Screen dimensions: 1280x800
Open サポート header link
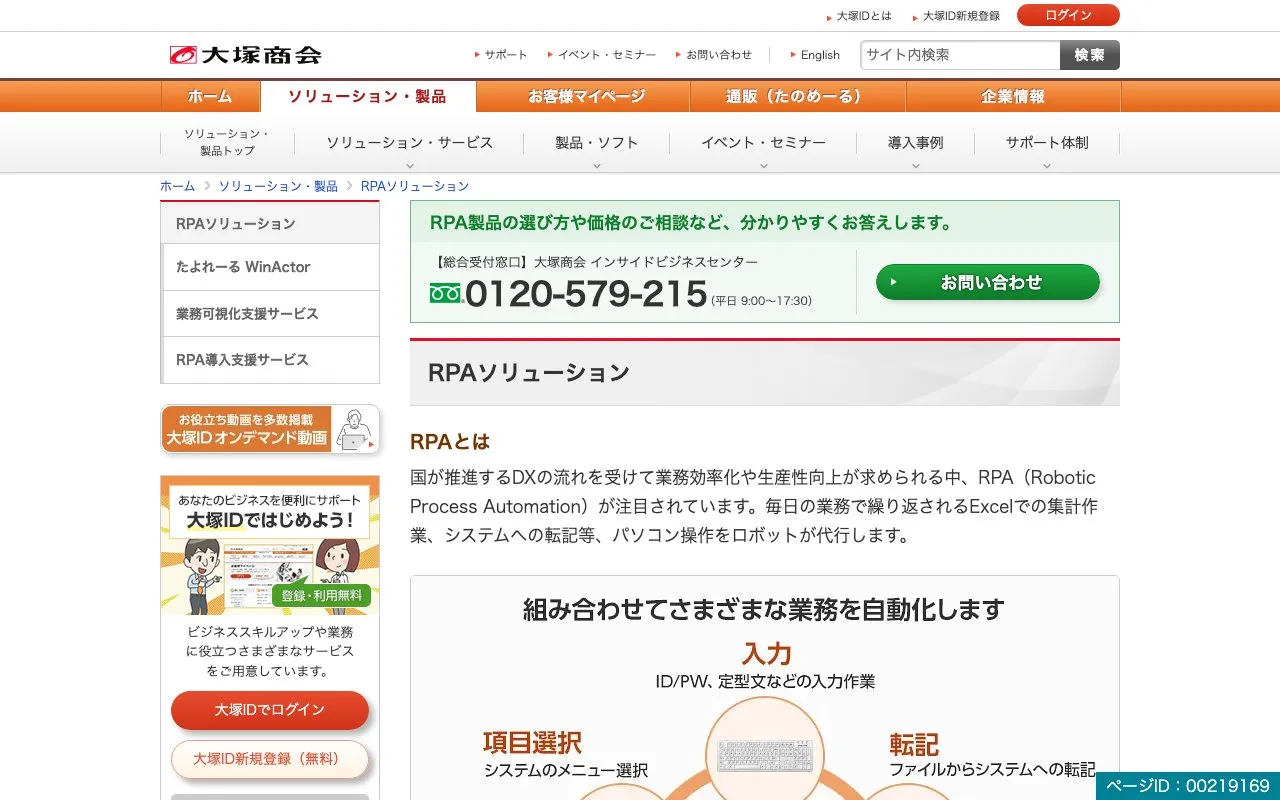click(506, 55)
